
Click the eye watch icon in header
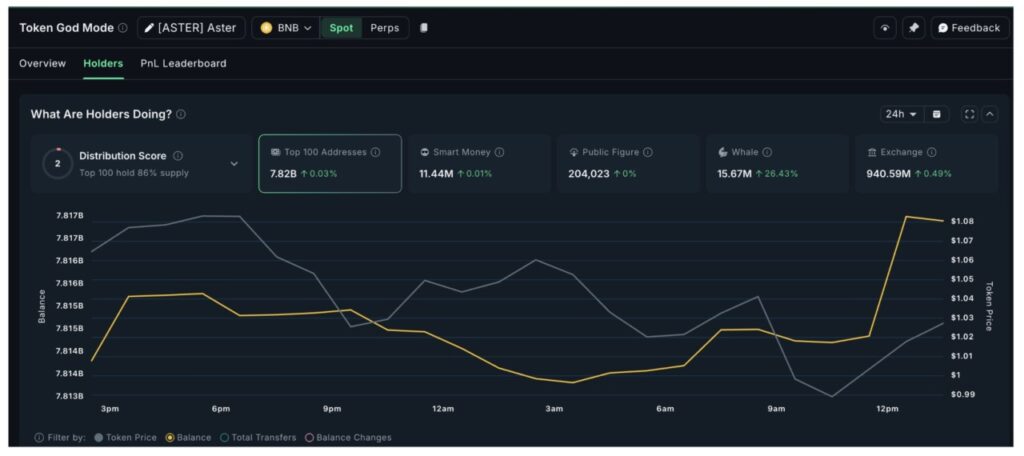point(884,28)
